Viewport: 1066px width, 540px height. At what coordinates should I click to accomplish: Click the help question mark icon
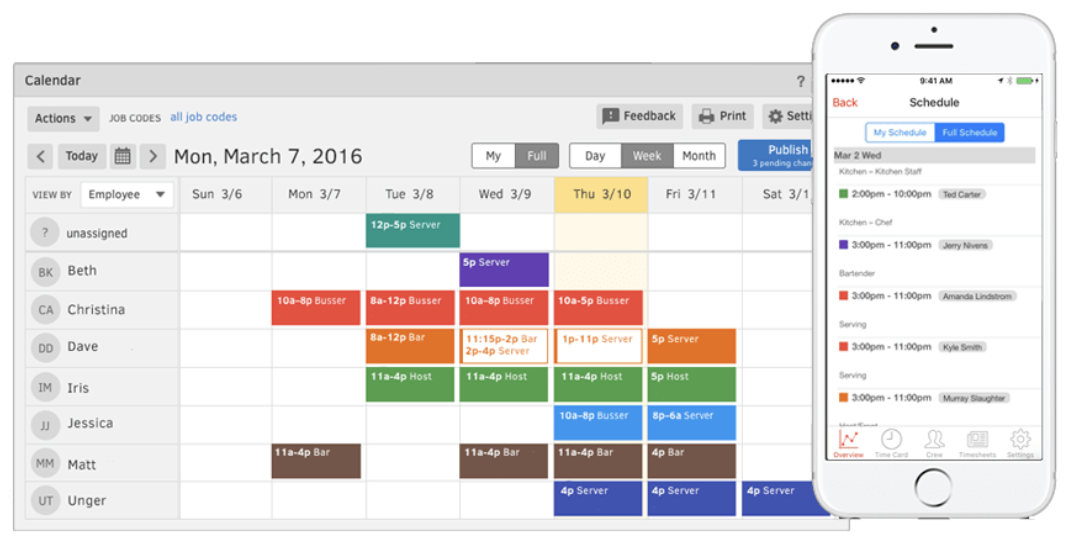[800, 81]
